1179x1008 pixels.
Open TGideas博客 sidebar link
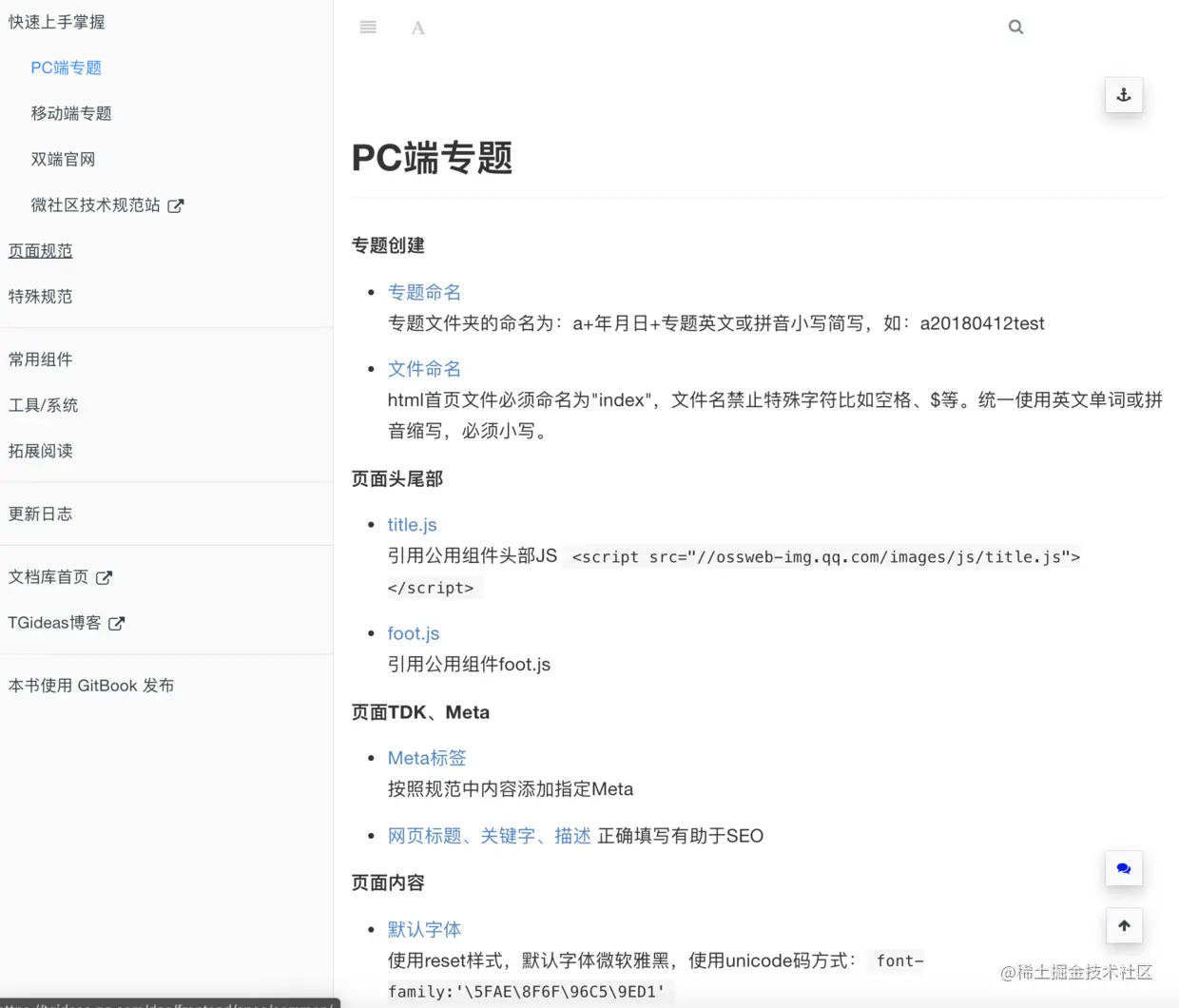(x=54, y=623)
